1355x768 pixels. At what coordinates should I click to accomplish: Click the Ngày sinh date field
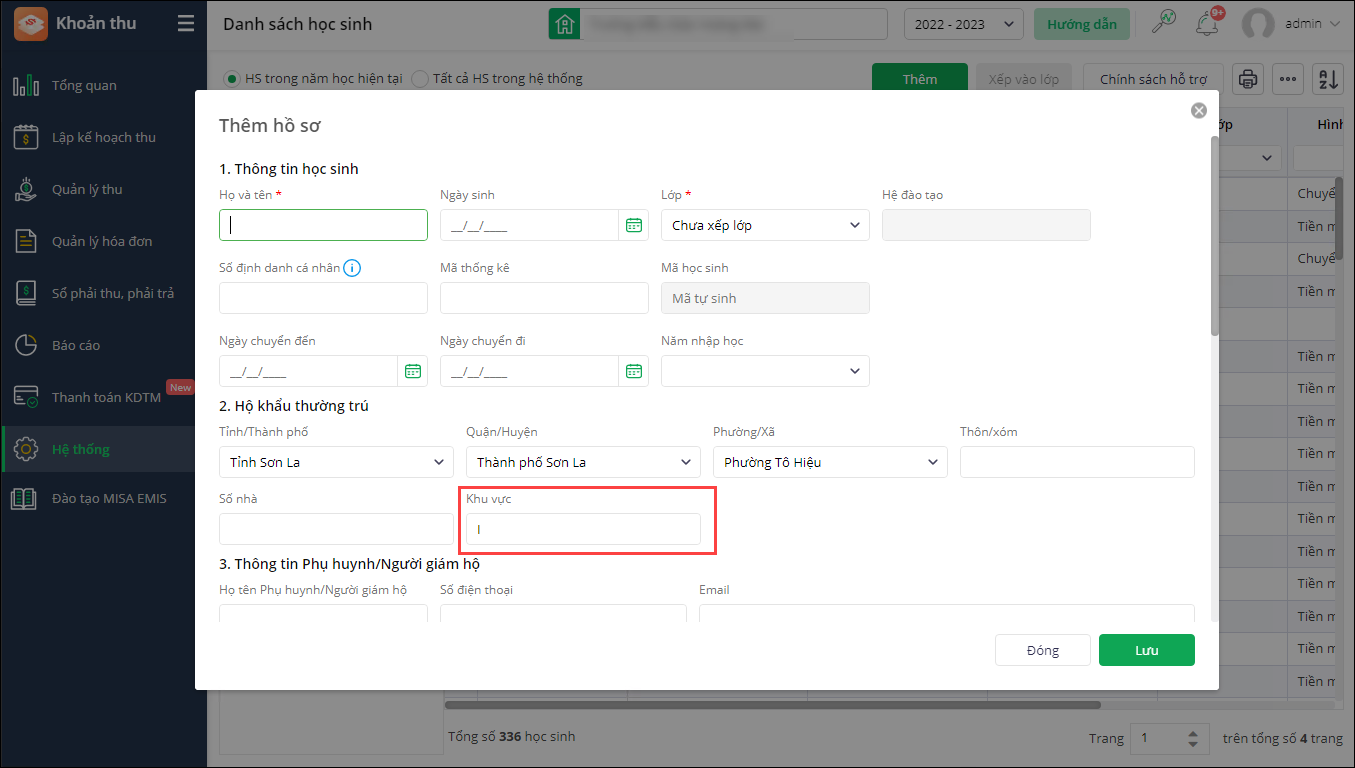click(x=529, y=225)
